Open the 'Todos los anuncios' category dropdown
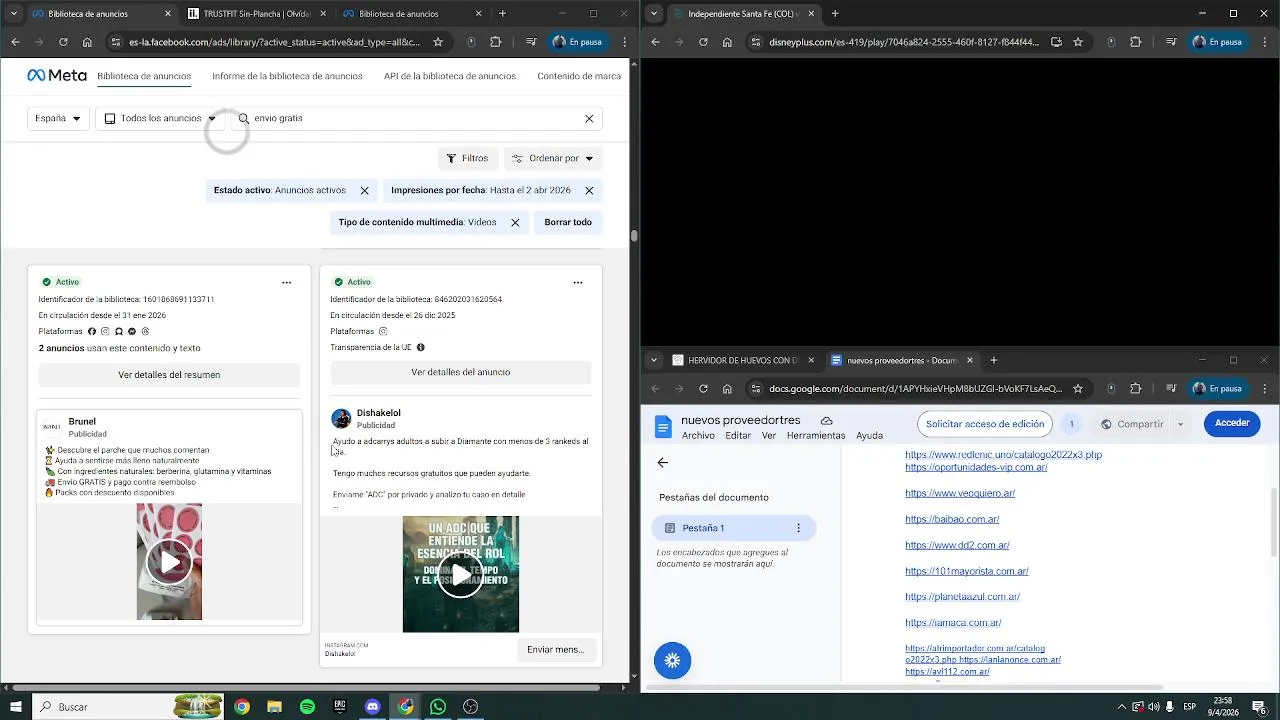1280x720 pixels. click(161, 118)
